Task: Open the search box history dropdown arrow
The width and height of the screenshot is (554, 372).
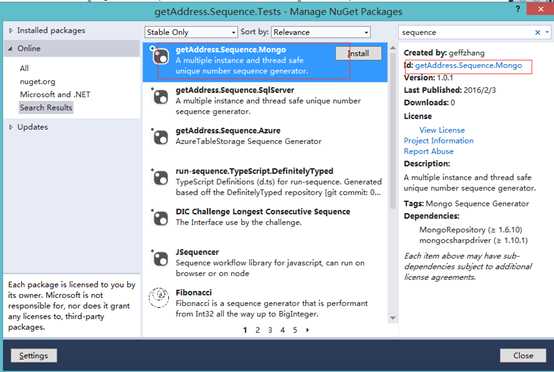Action: point(547,32)
